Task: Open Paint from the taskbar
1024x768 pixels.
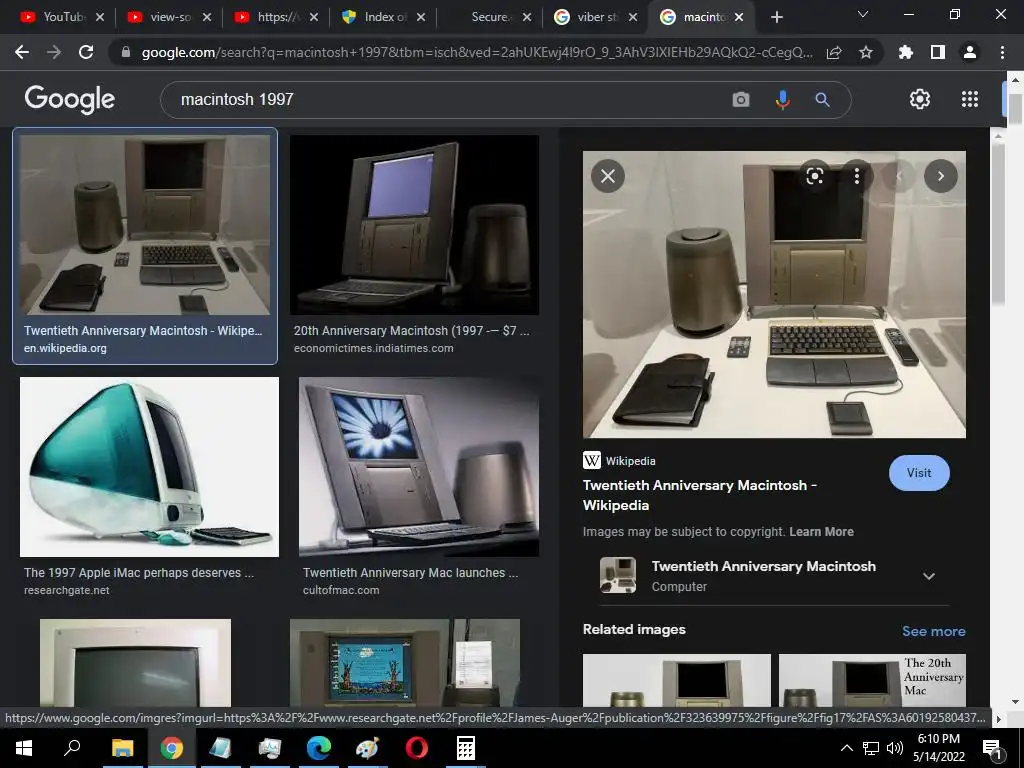Action: 368,748
